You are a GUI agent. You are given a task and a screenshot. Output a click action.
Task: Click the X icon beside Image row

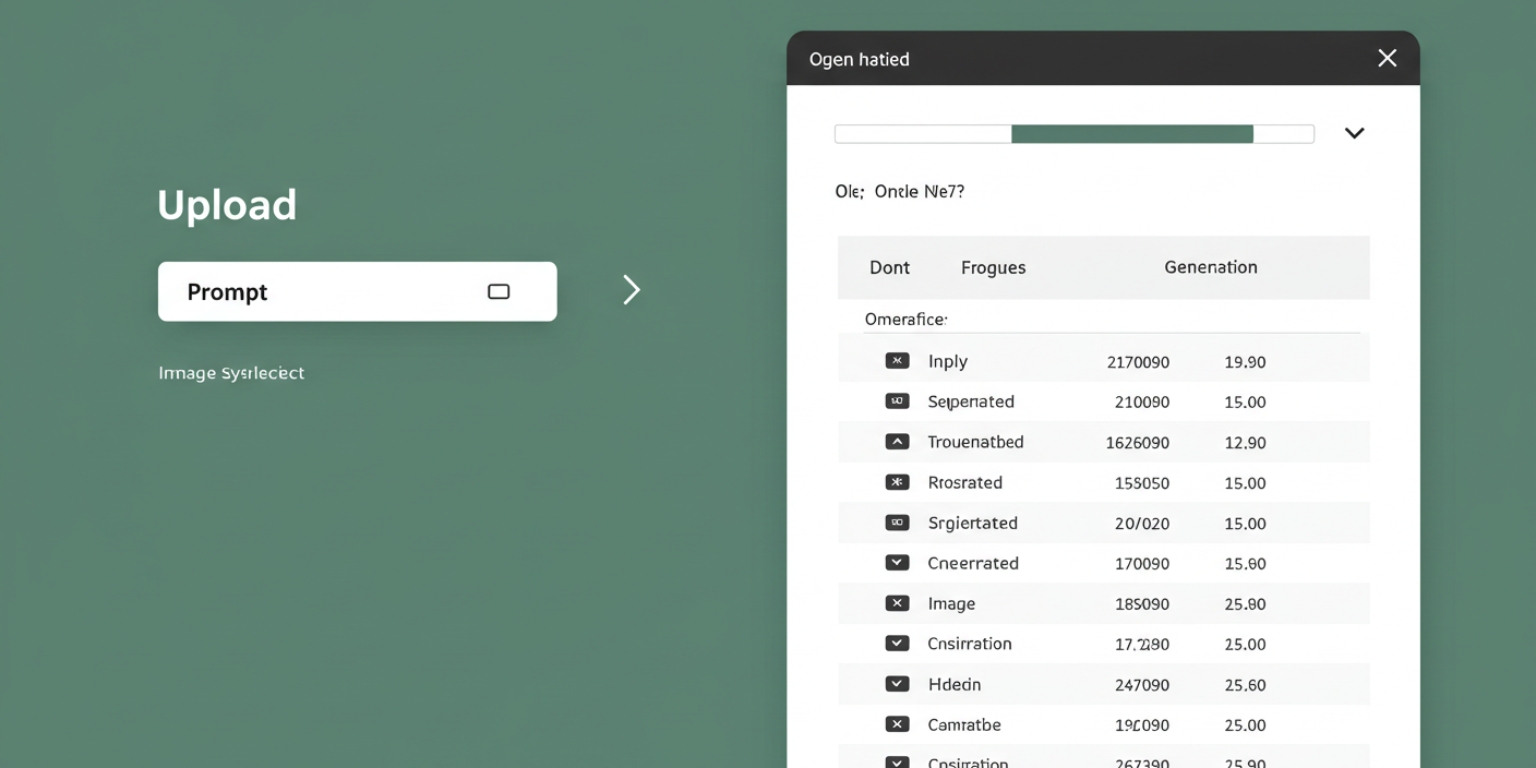pos(897,603)
